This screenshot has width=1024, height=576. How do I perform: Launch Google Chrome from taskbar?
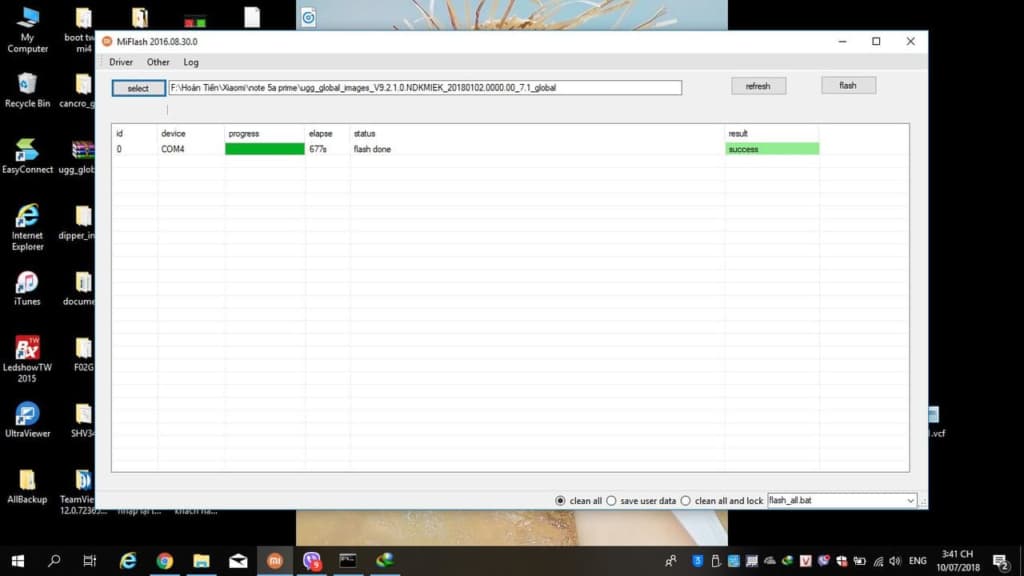pyautogui.click(x=165, y=561)
